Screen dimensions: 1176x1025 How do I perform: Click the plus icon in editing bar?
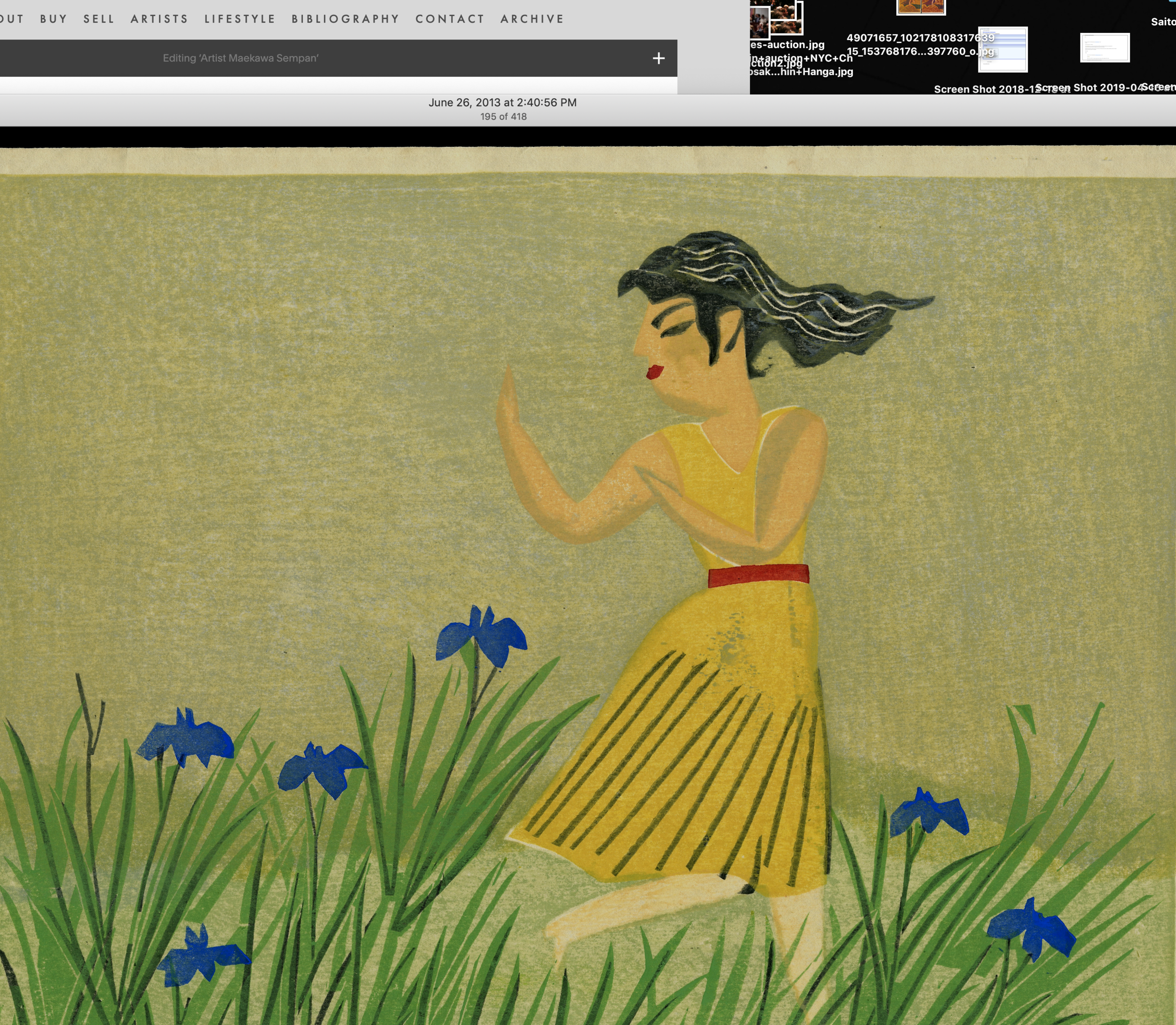tap(659, 58)
